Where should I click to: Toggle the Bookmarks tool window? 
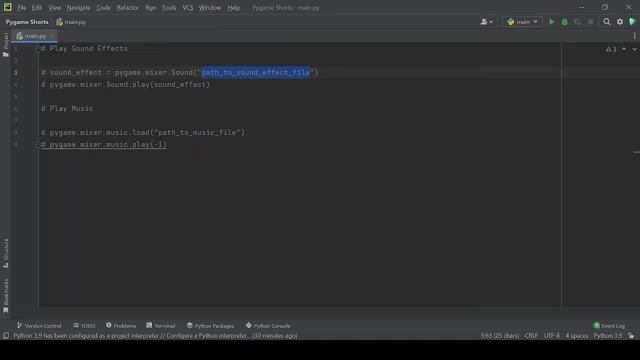click(6, 296)
